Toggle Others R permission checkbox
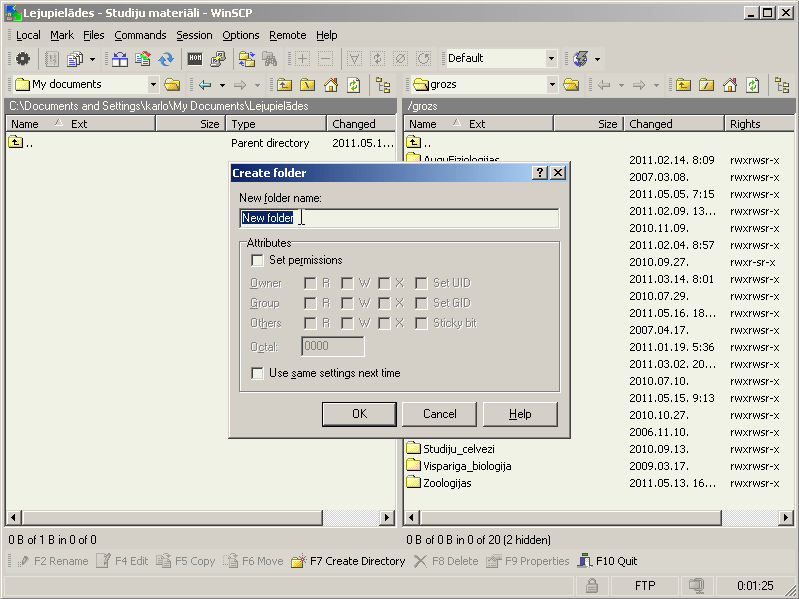This screenshot has height=599, width=799. tap(310, 323)
